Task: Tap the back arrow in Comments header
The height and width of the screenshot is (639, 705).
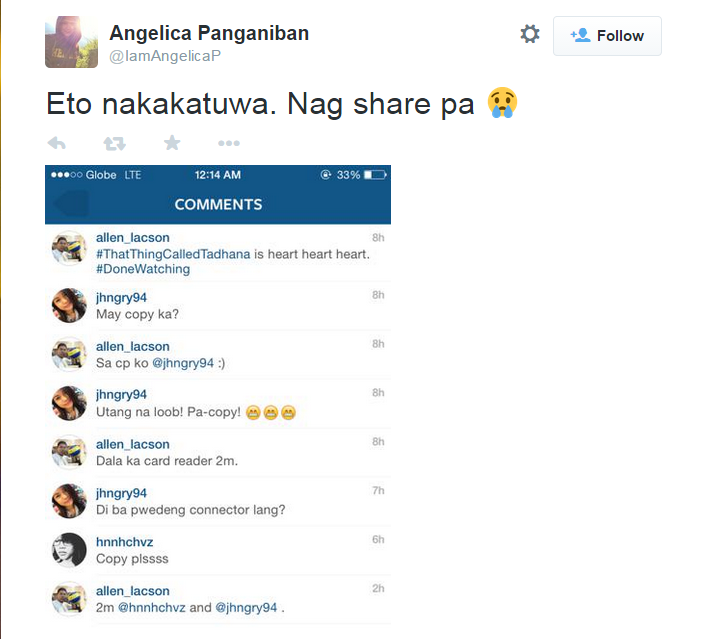Action: [x=71, y=204]
